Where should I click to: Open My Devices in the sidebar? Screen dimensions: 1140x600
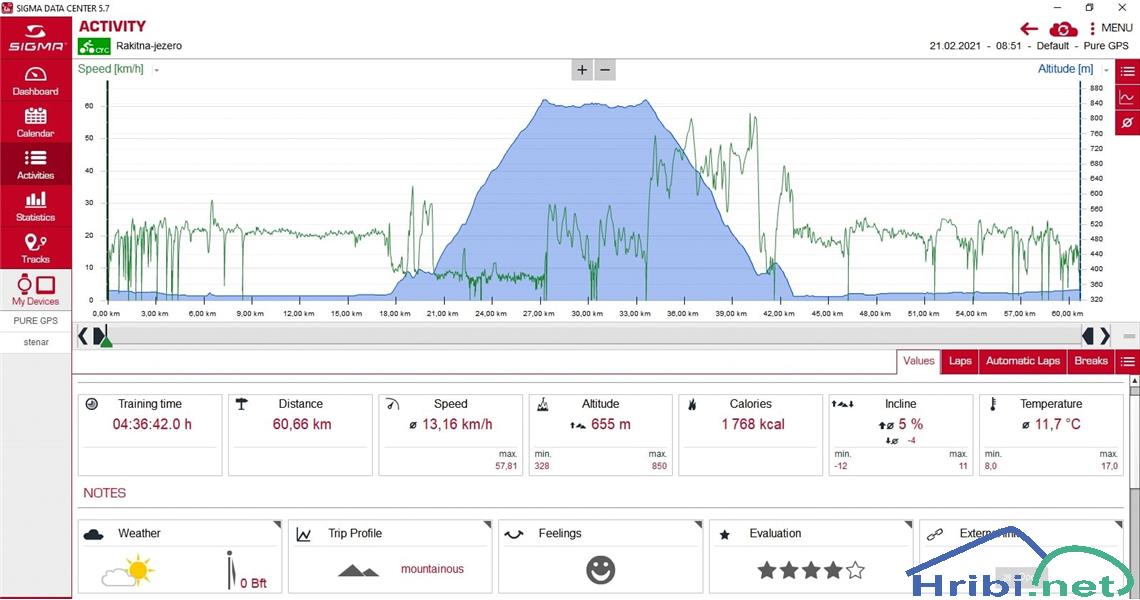coord(35,290)
